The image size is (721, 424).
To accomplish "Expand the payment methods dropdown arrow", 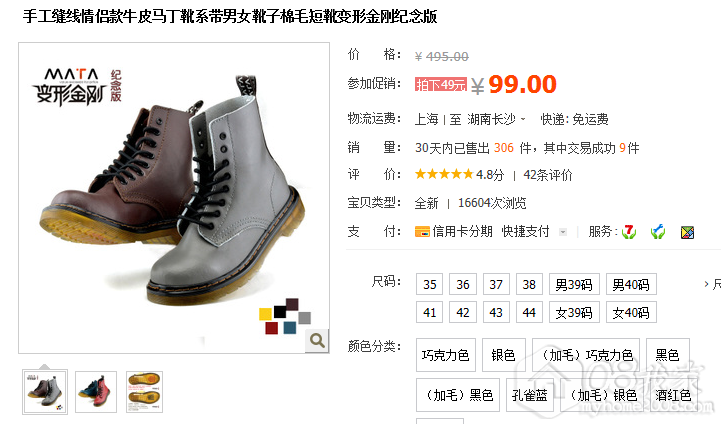I will tap(563, 232).
